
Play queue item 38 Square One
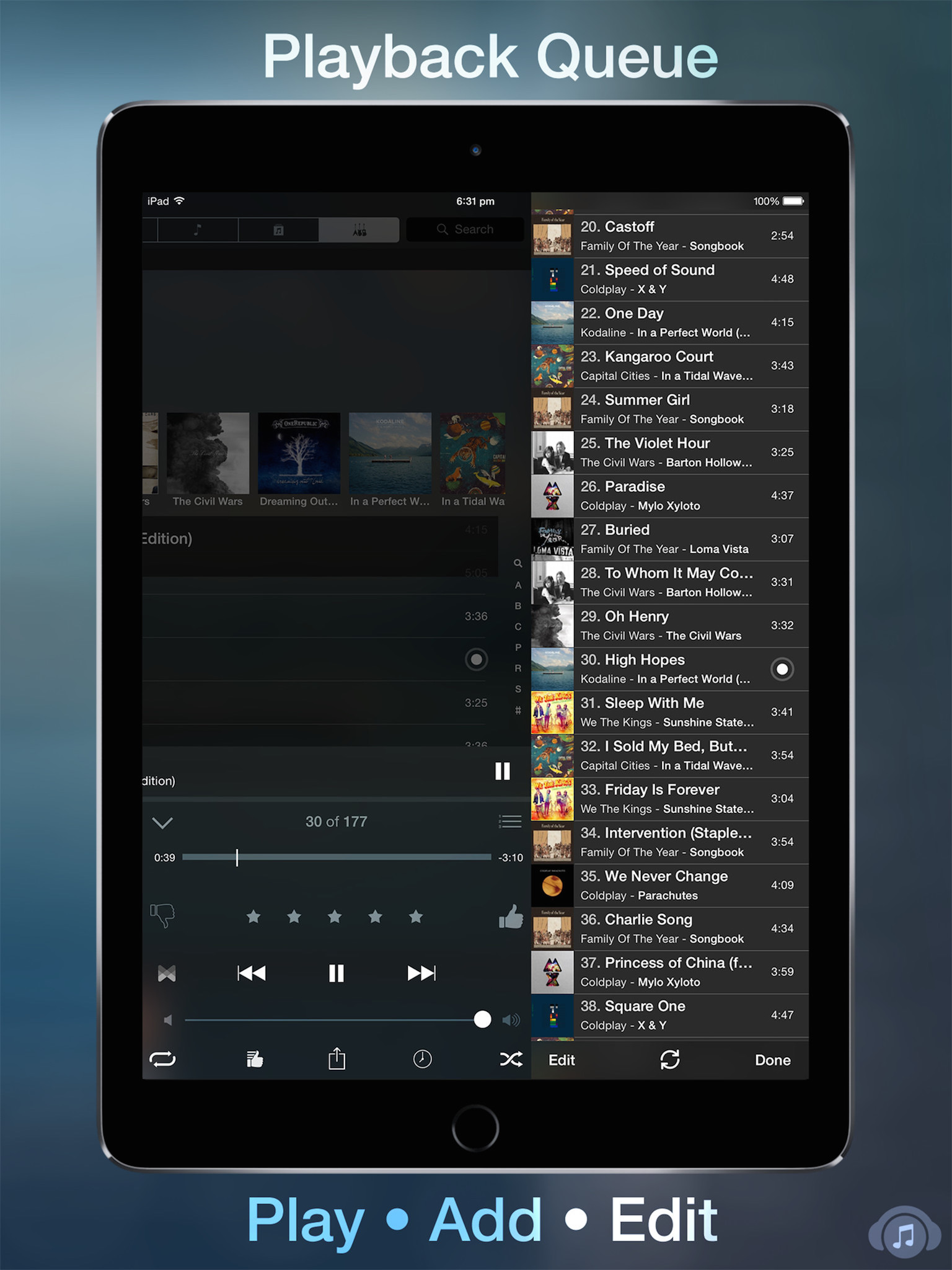point(670,1016)
